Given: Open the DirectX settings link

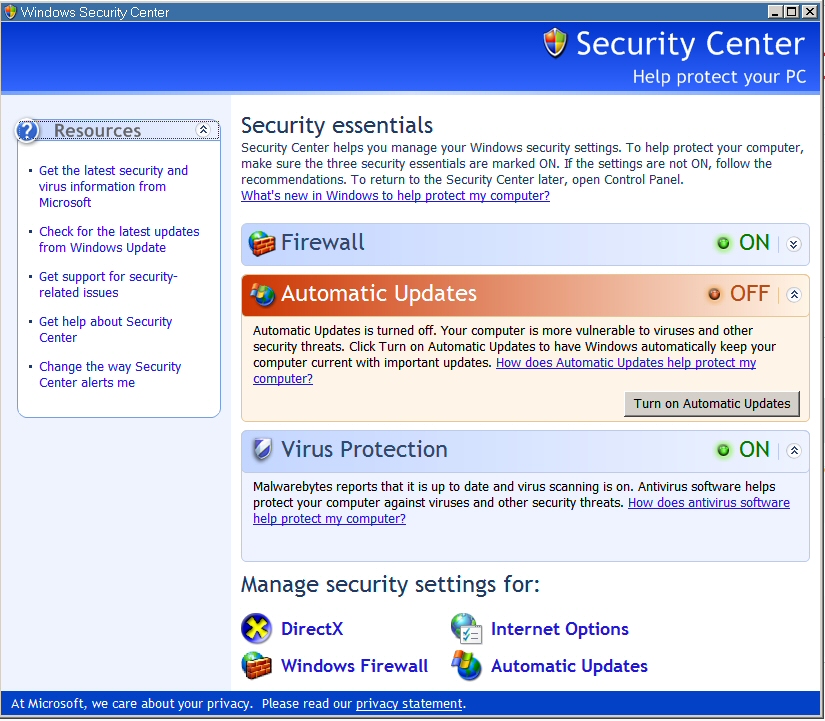Looking at the screenshot, I should pos(312,629).
